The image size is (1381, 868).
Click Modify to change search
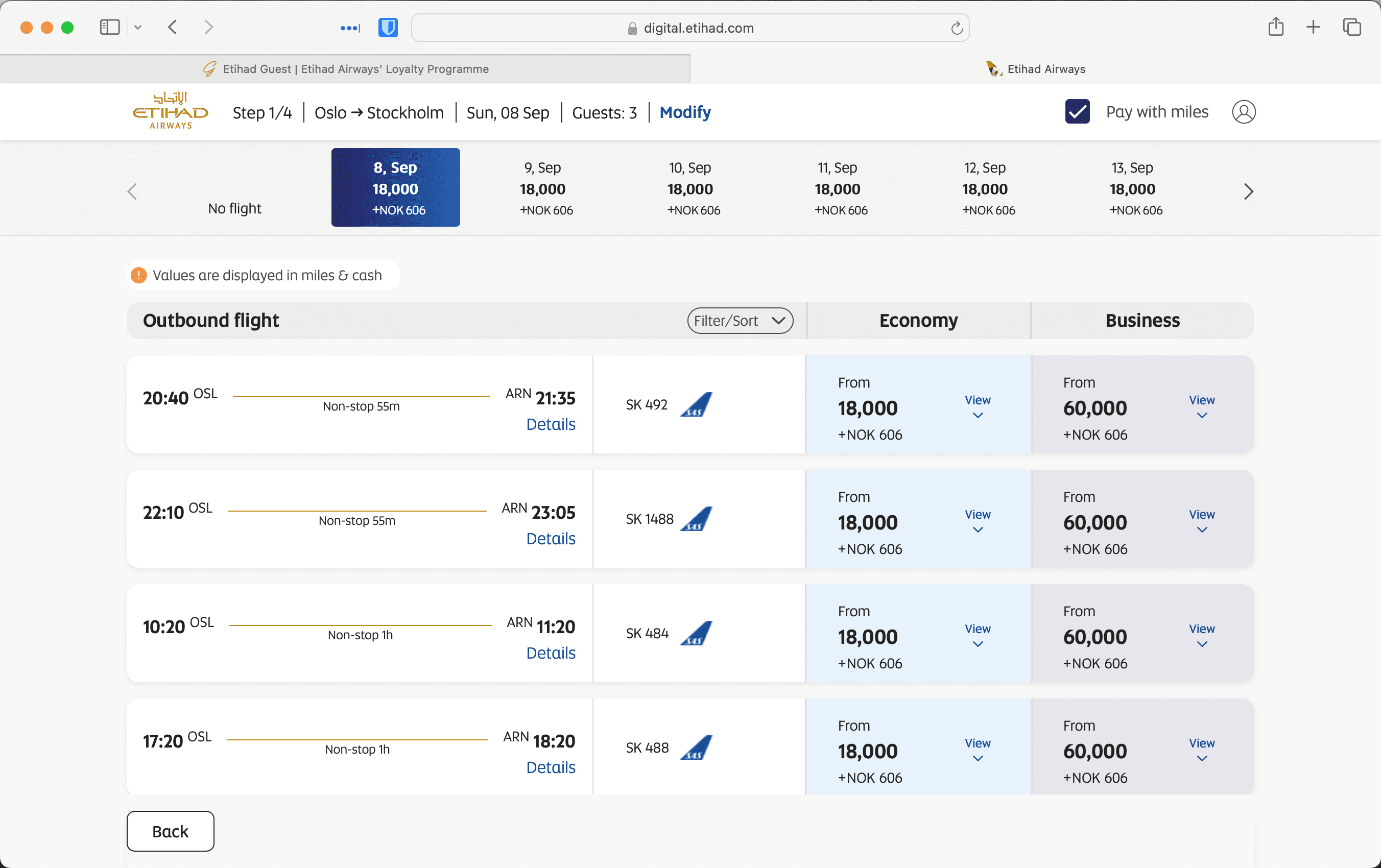685,112
